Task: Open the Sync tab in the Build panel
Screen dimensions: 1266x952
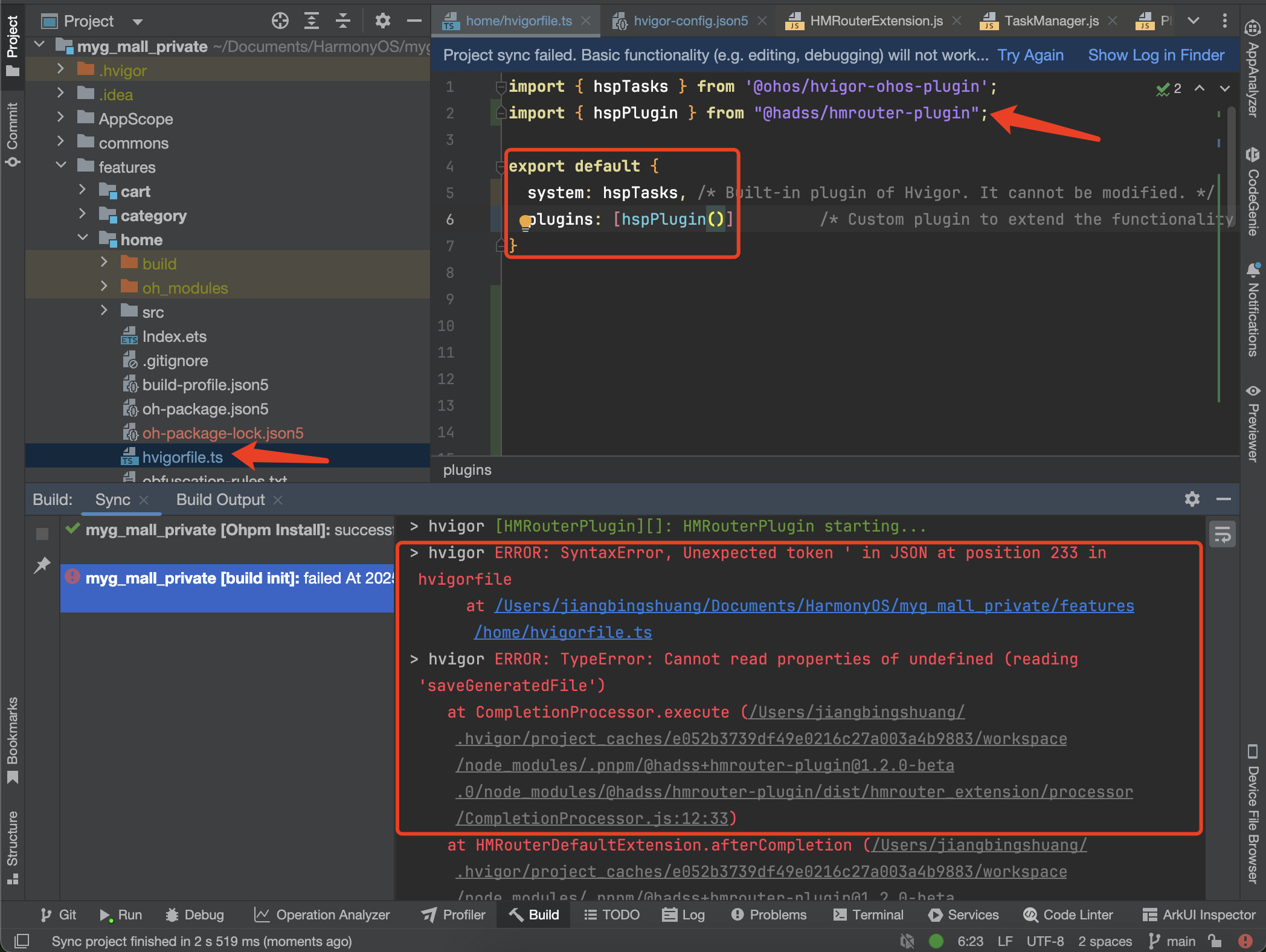Action: coord(113,500)
